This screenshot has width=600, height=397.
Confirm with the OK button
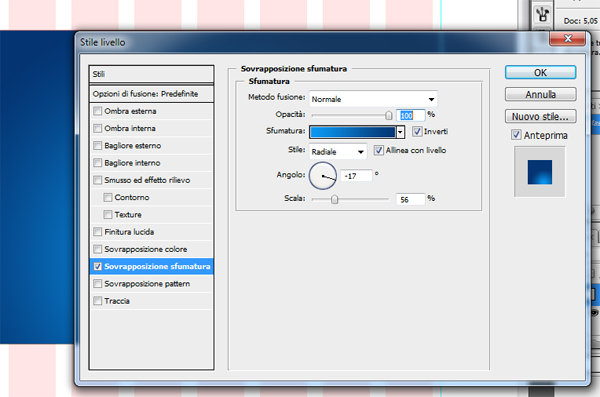pyautogui.click(x=540, y=72)
